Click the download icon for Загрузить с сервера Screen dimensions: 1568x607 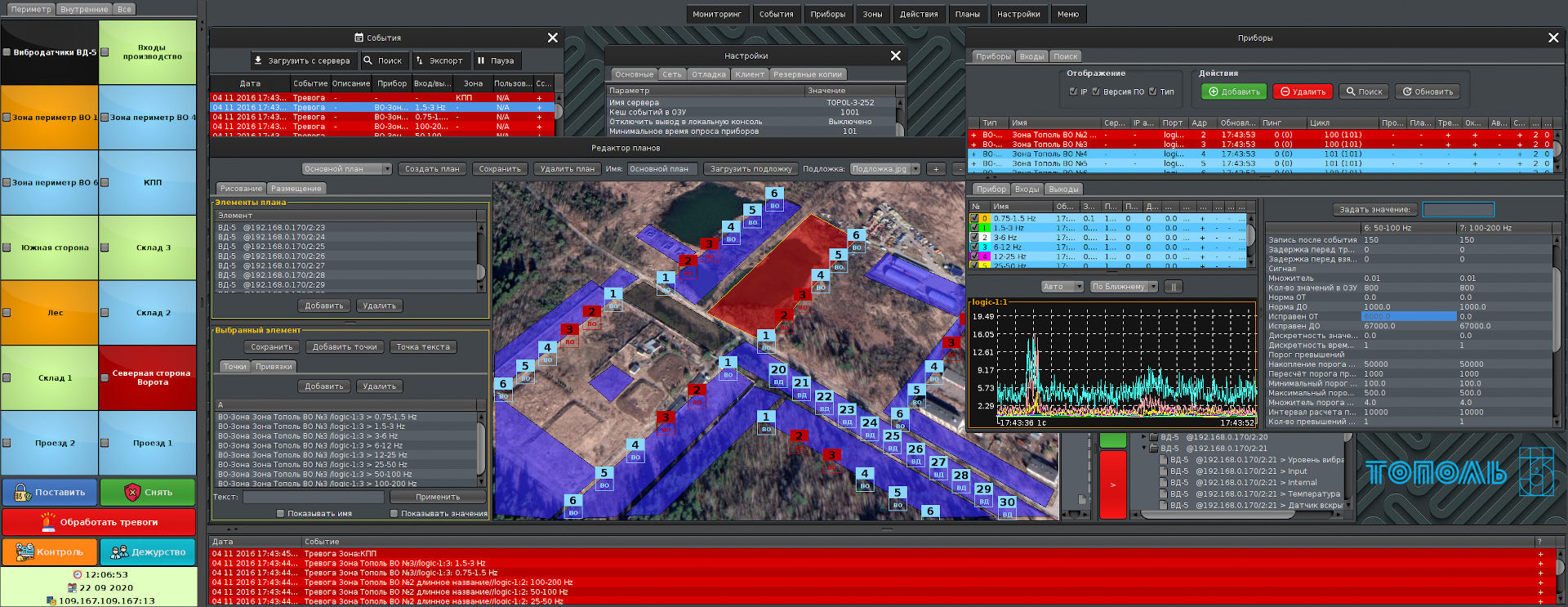coord(258,60)
